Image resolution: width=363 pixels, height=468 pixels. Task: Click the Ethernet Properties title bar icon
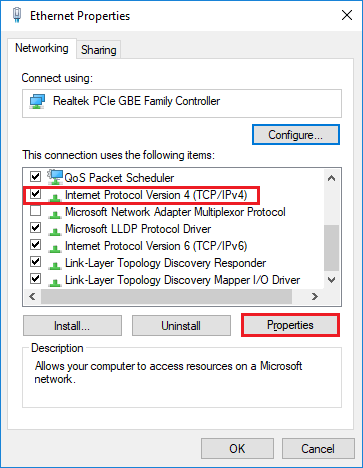(x=17, y=15)
